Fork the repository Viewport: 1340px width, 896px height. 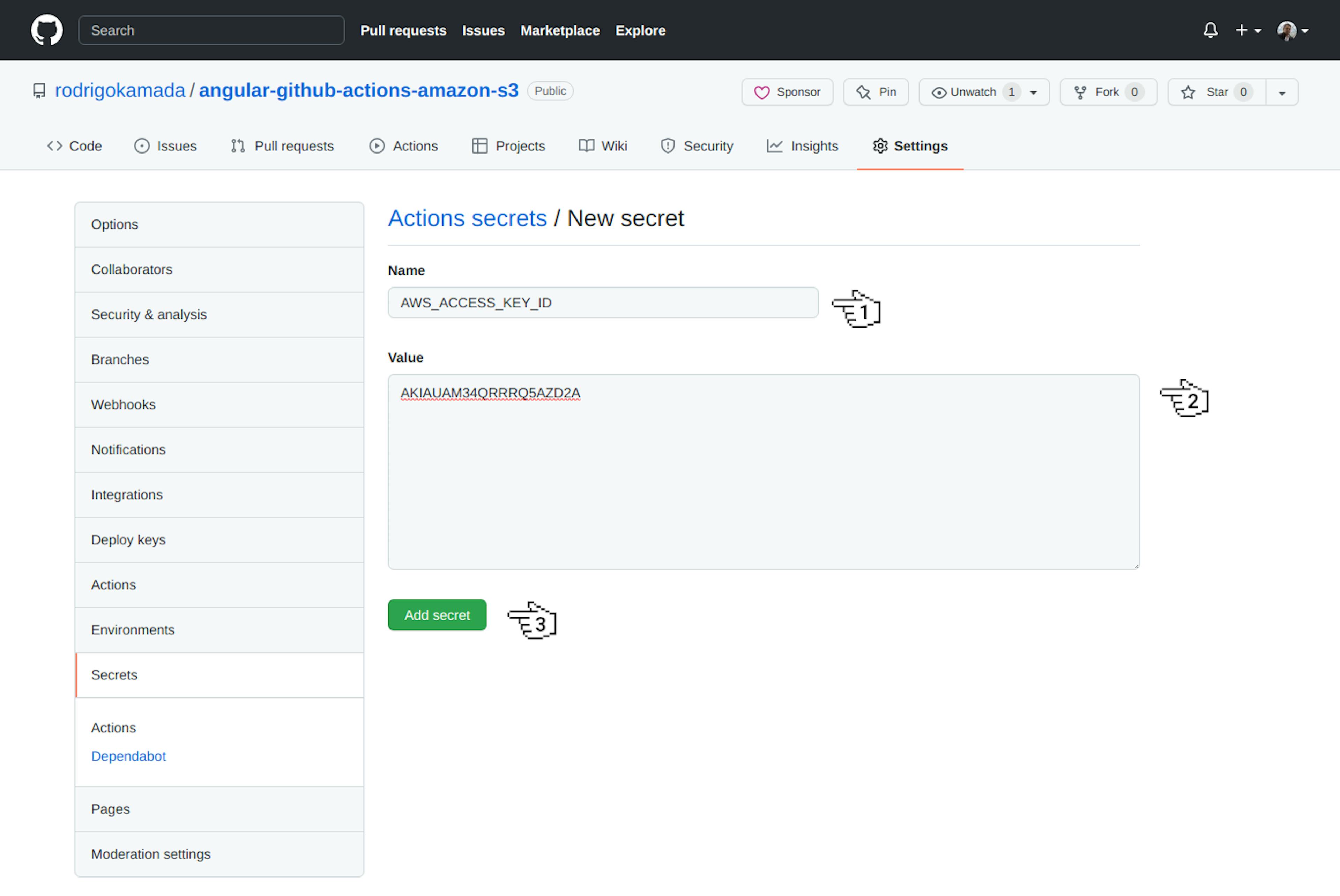point(1109,92)
